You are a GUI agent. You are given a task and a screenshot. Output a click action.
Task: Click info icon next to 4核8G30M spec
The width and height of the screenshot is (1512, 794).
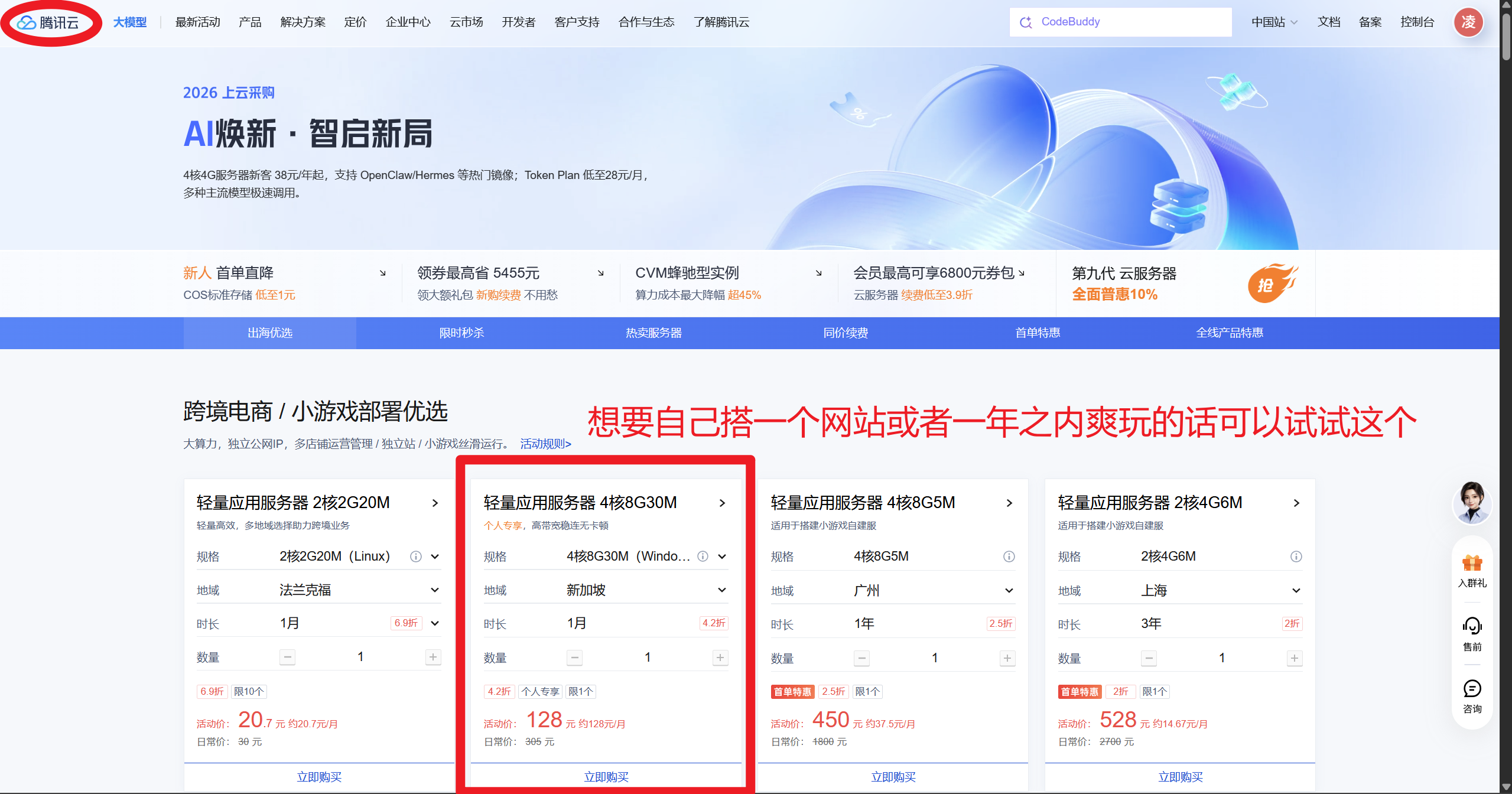coord(703,557)
